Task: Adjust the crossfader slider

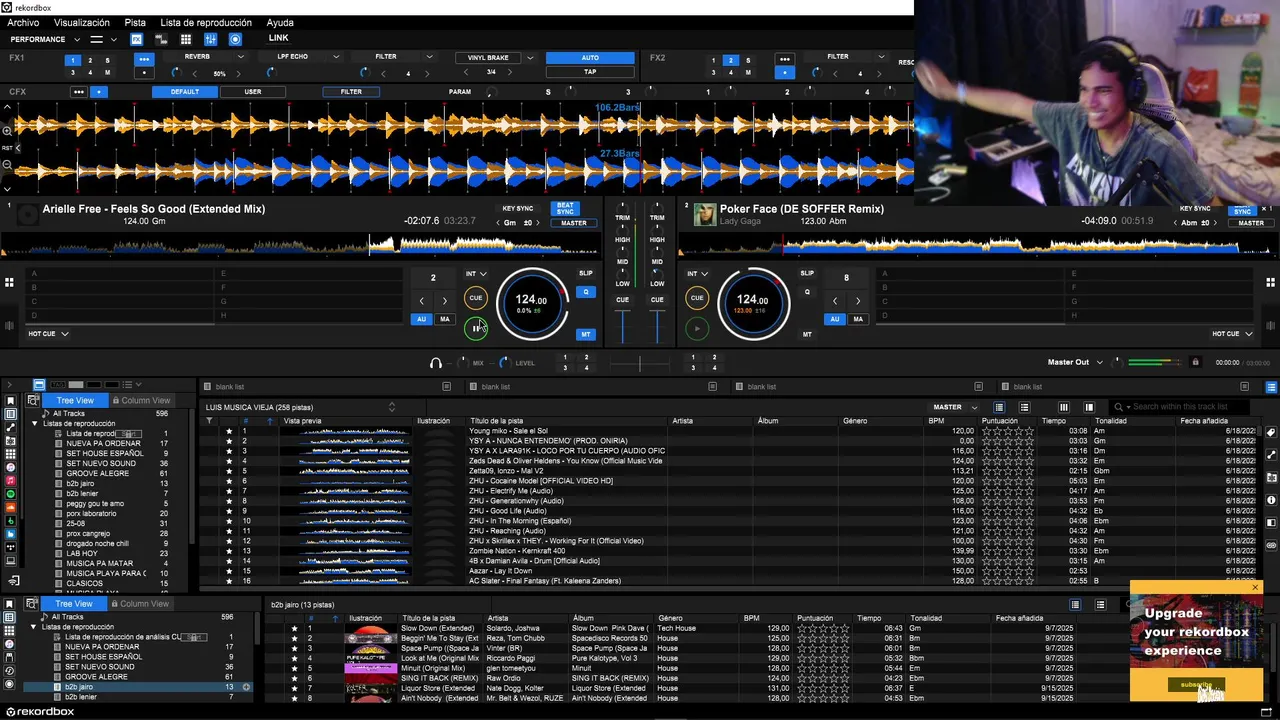Action: pos(640,362)
